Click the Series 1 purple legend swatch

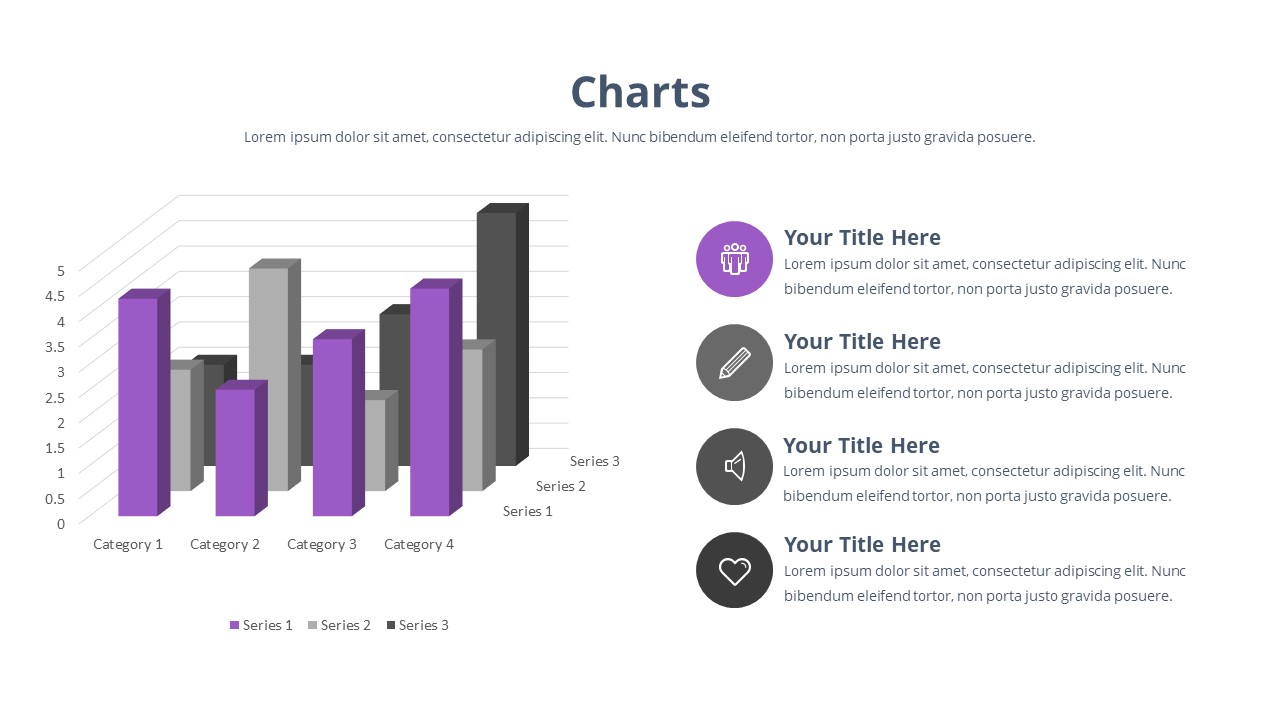(x=235, y=625)
